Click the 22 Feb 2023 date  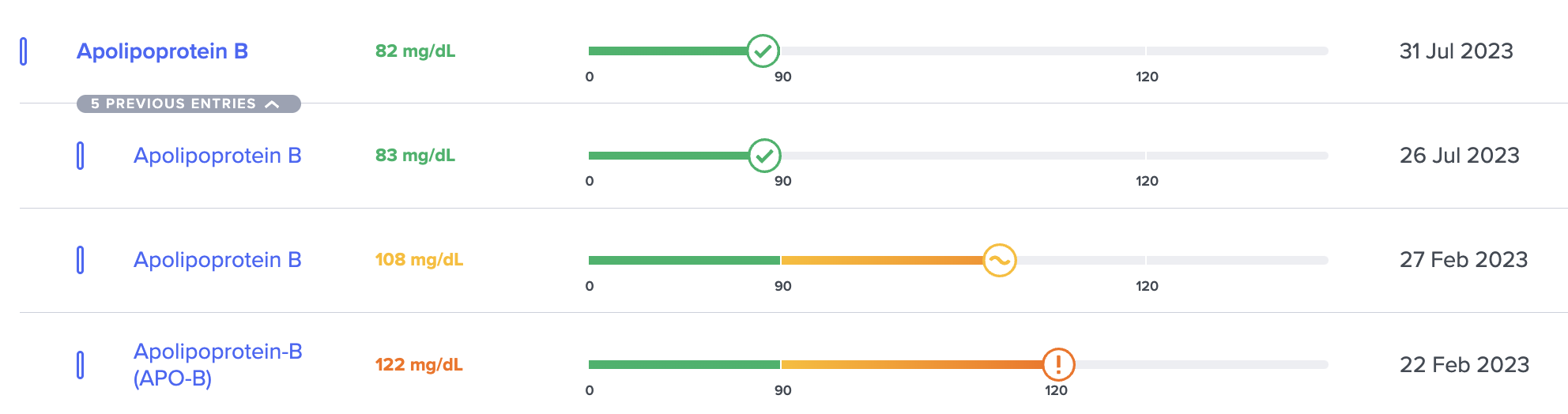[1464, 365]
